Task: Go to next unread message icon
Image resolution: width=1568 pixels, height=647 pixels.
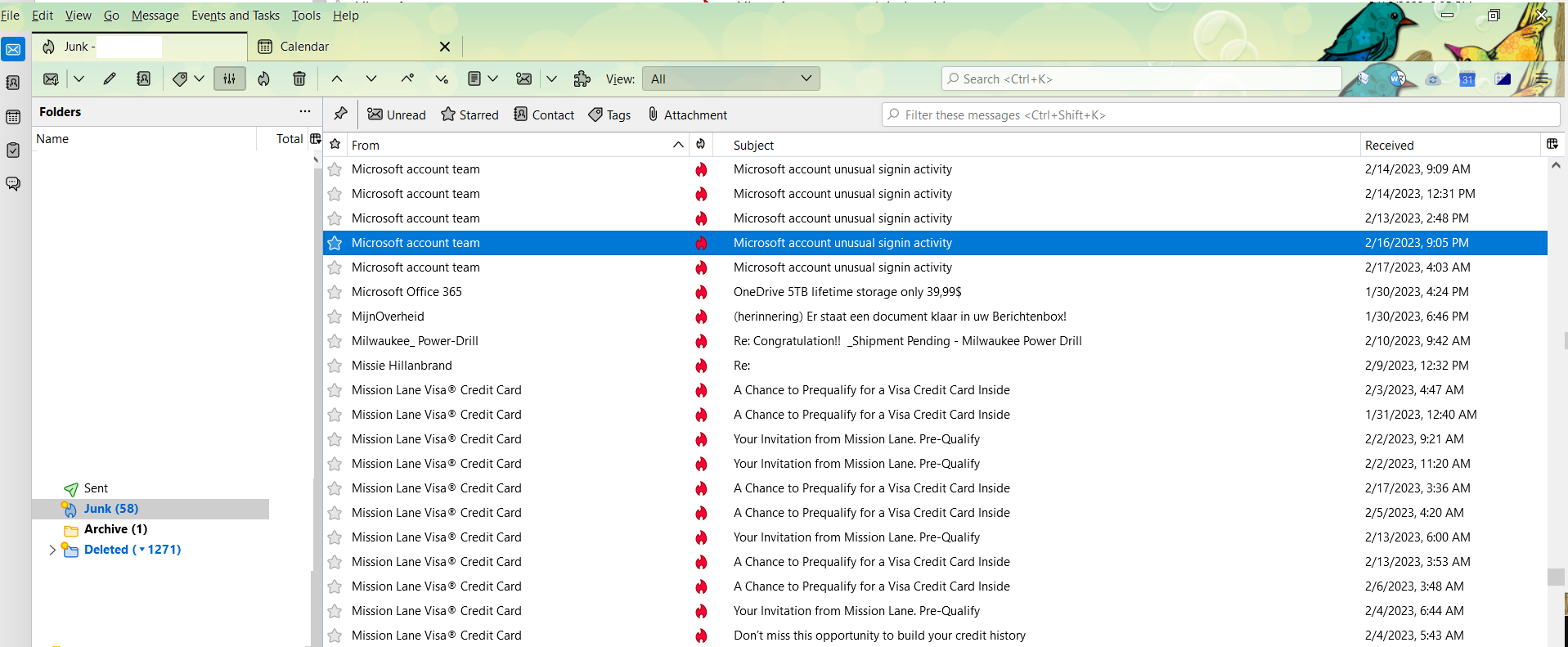Action: [x=442, y=79]
